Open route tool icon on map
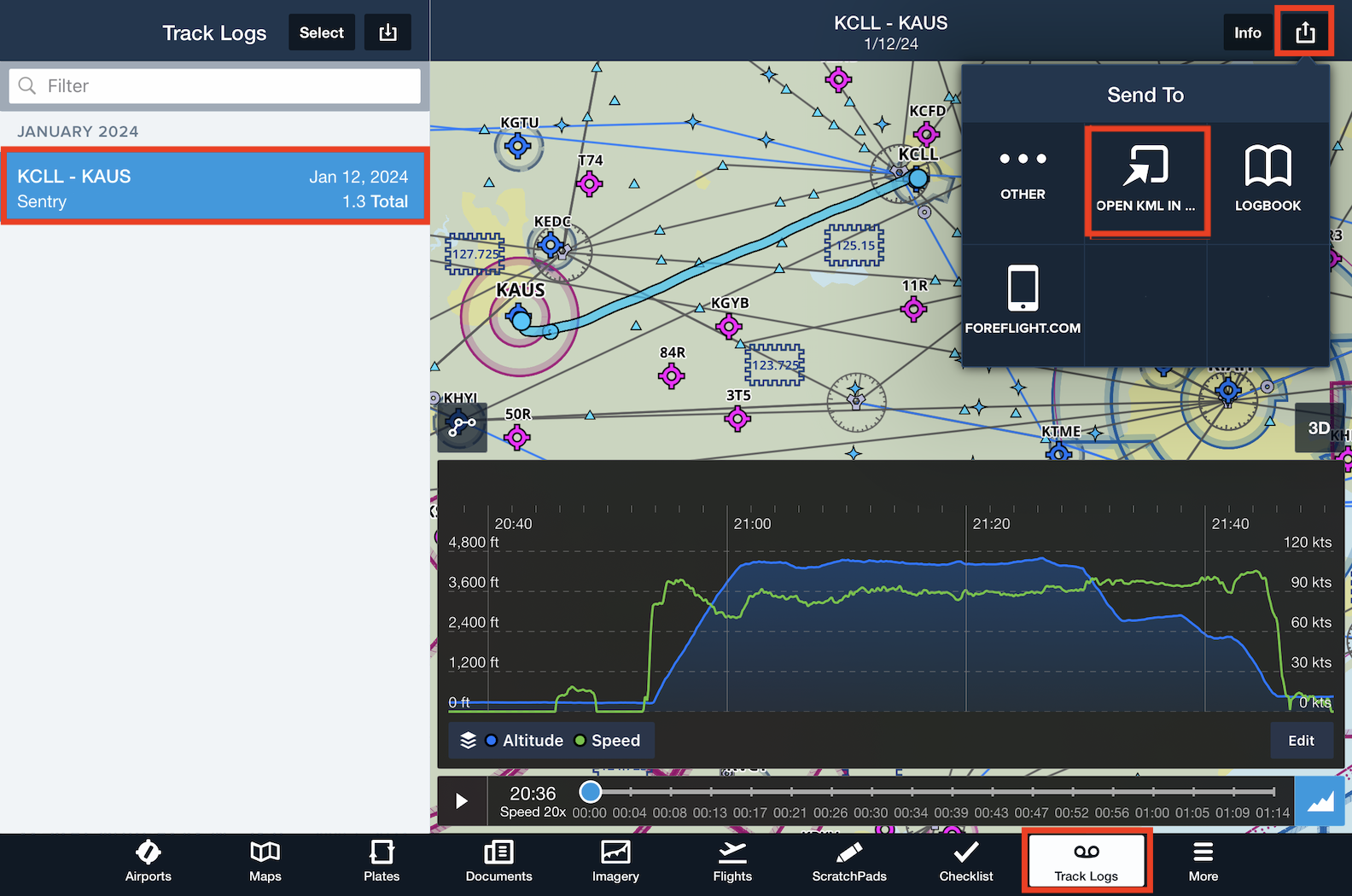This screenshot has width=1352, height=896. pyautogui.click(x=462, y=426)
